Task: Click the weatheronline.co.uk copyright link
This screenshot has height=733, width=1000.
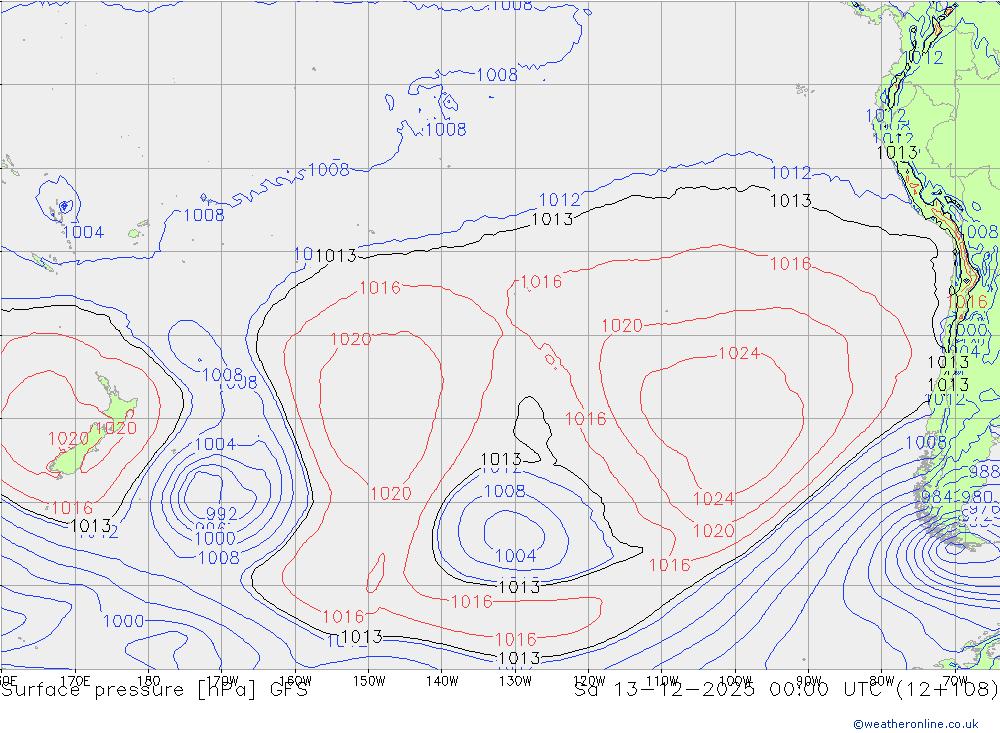Action: 916,724
